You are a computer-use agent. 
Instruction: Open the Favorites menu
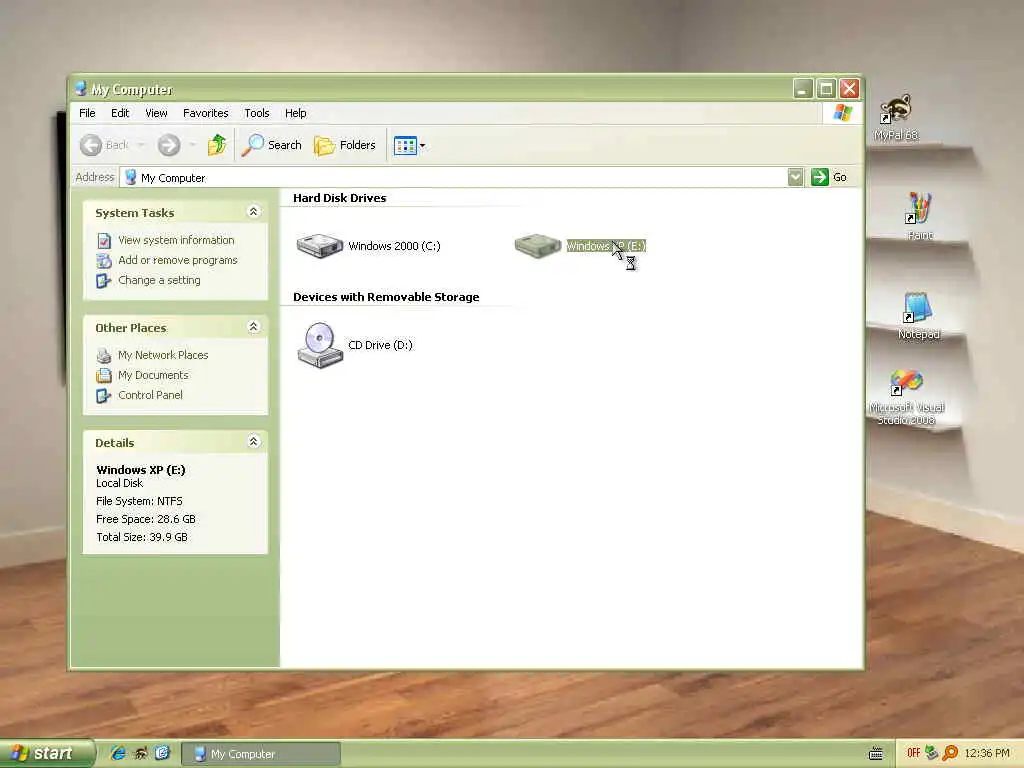[206, 113]
